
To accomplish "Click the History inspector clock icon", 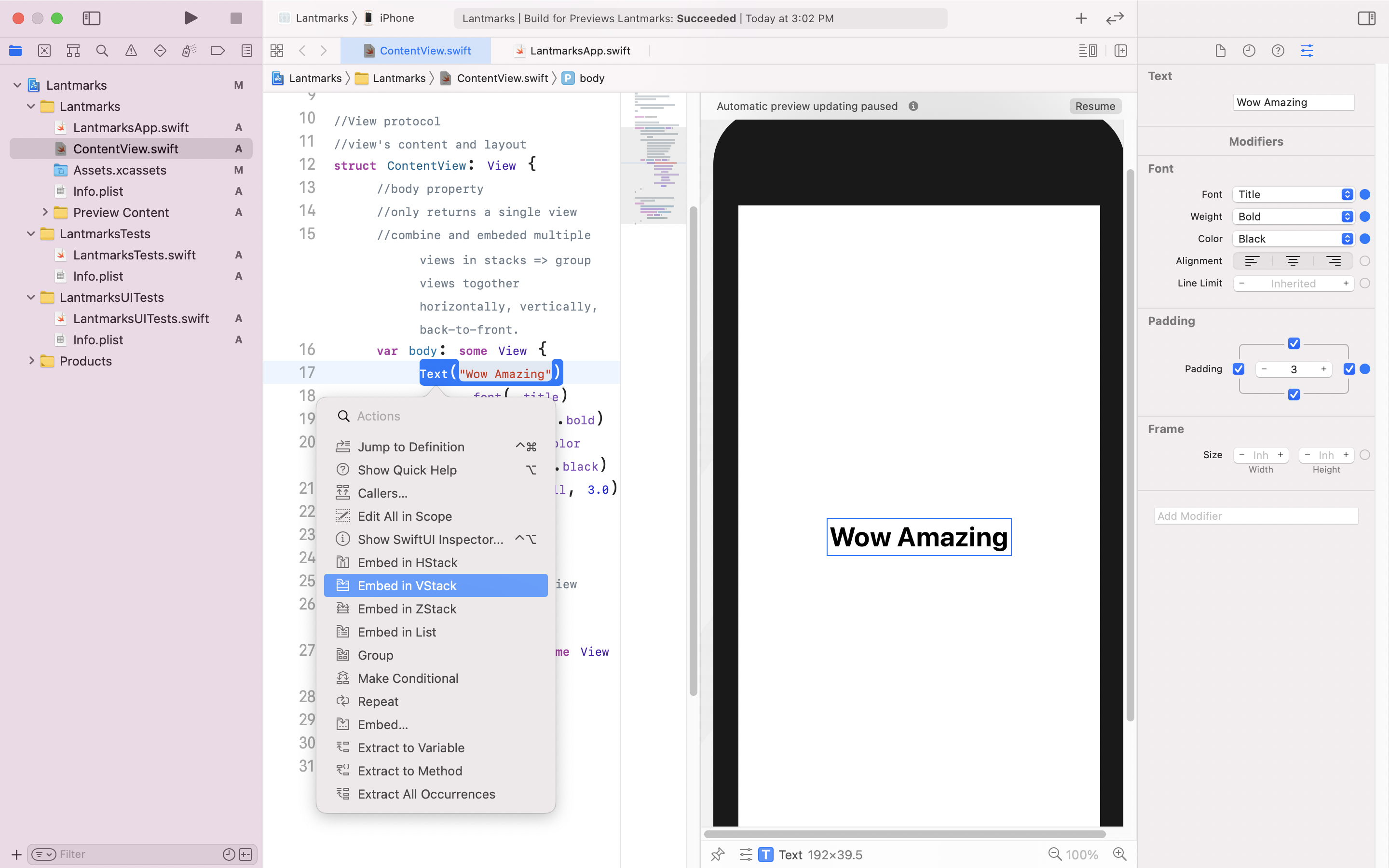I will [1249, 51].
